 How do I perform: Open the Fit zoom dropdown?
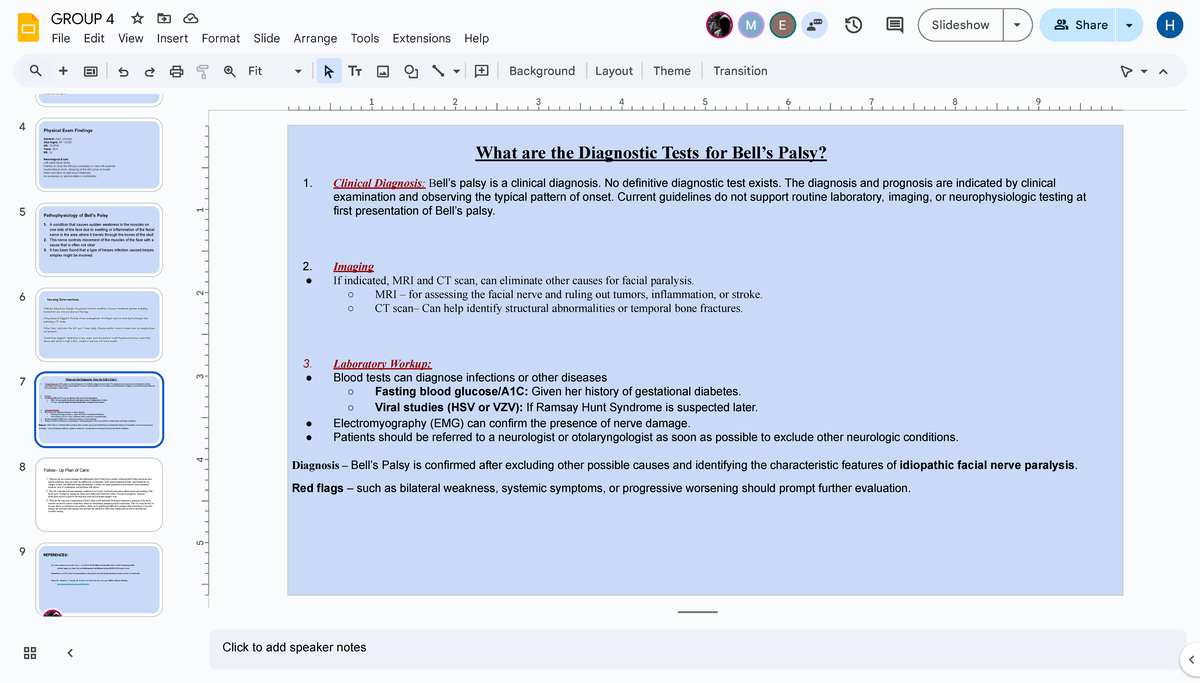click(297, 71)
